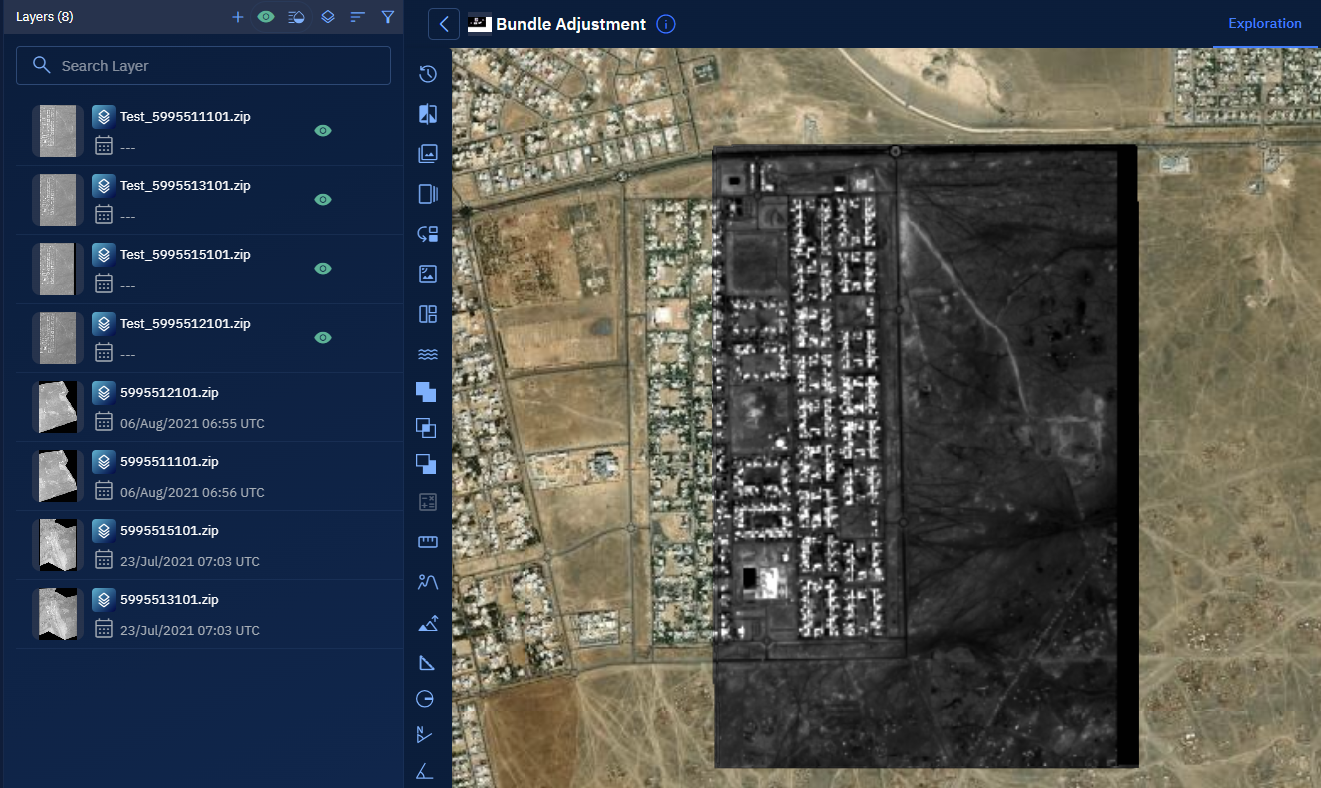Viewport: 1321px width, 788px height.
Task: Click the plus icon to add layer
Action: [x=237, y=17]
